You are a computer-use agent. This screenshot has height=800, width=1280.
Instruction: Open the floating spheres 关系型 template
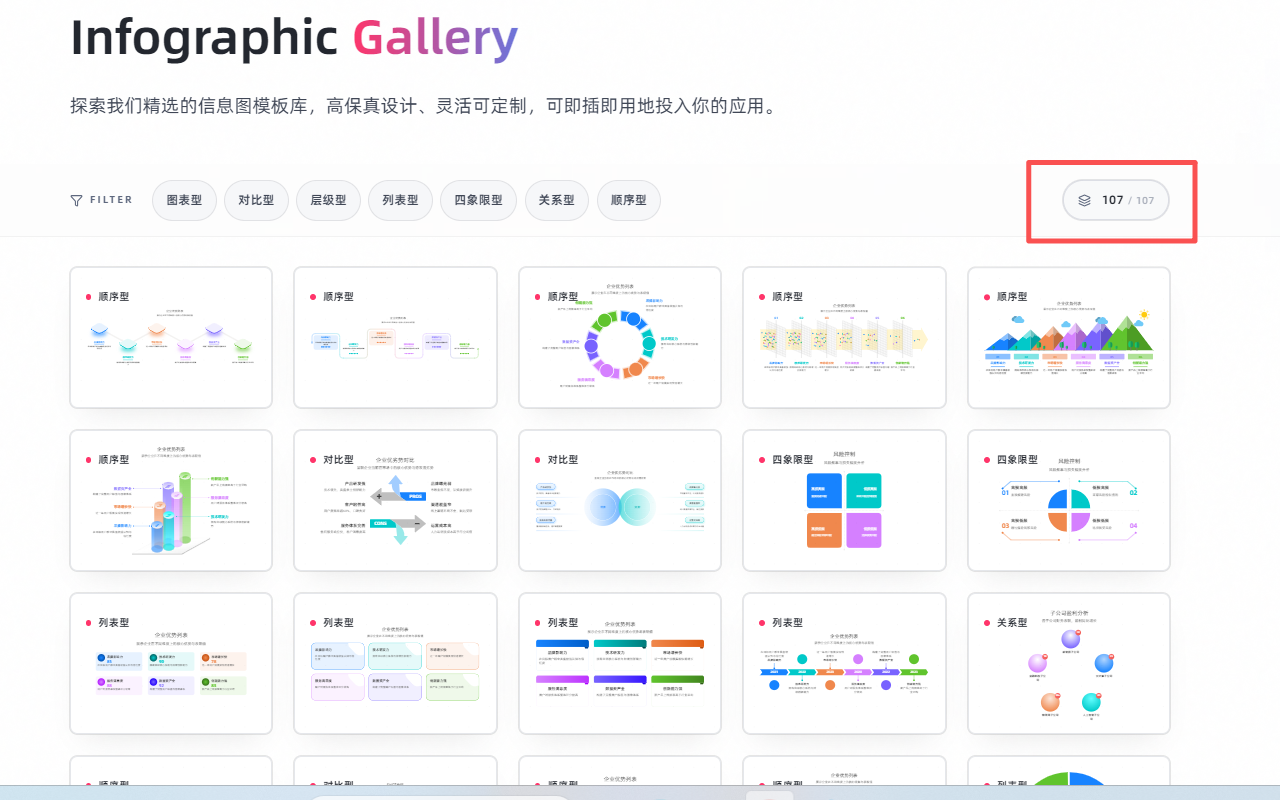pyautogui.click(x=1068, y=662)
